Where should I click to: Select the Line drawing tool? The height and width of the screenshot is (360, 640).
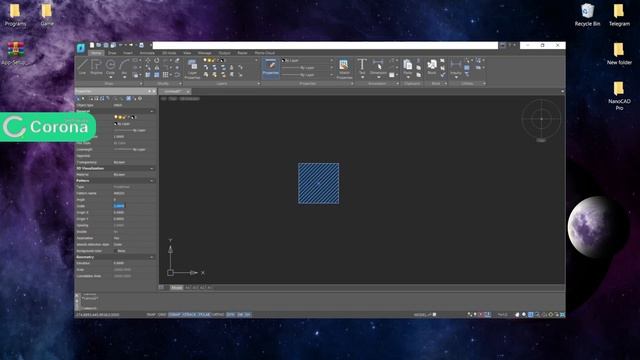tap(82, 67)
